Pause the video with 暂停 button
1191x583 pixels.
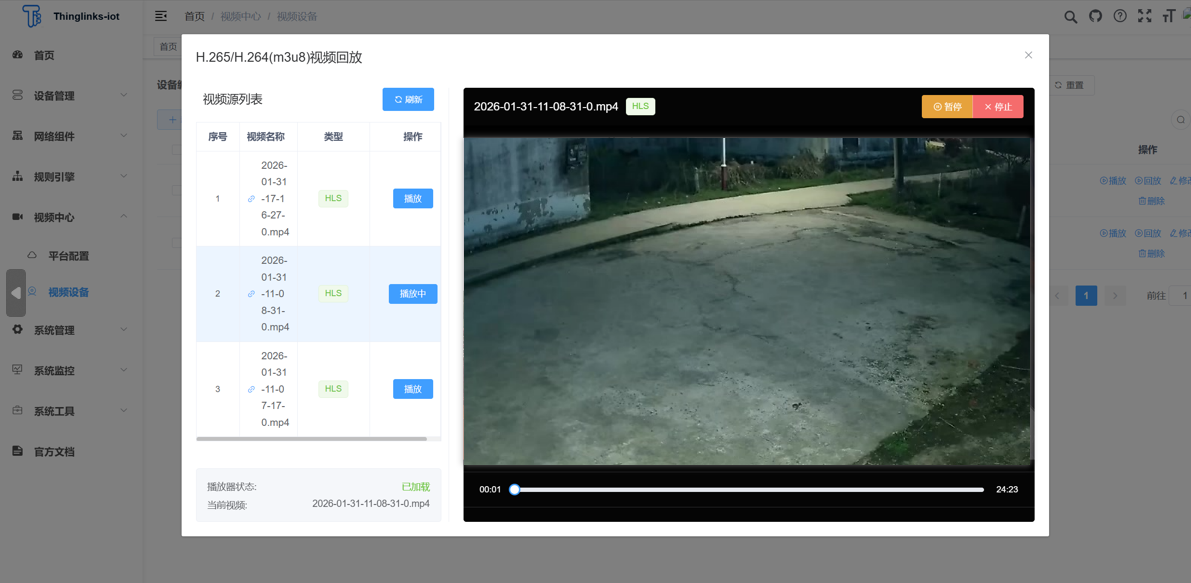(946, 107)
